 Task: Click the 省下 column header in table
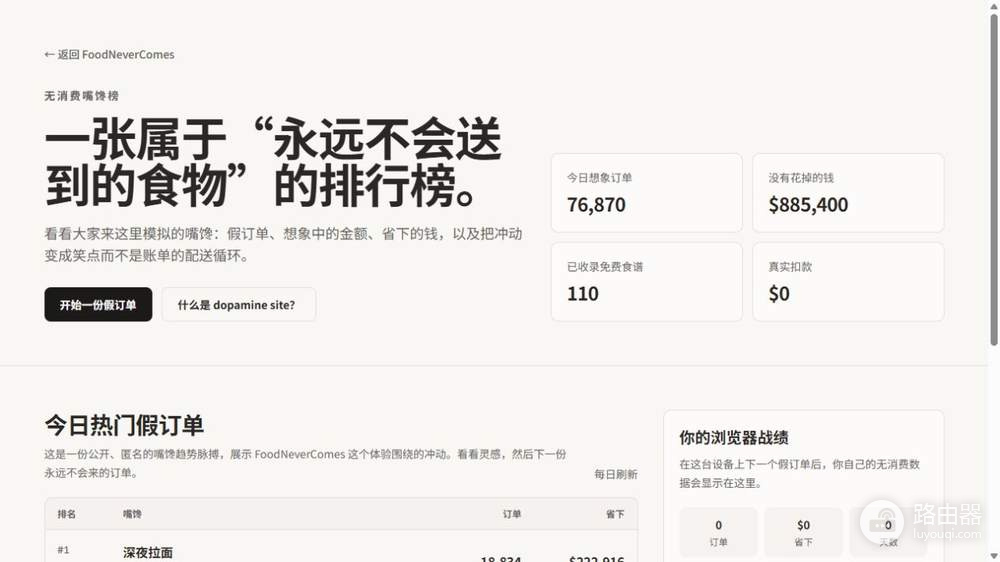point(615,514)
